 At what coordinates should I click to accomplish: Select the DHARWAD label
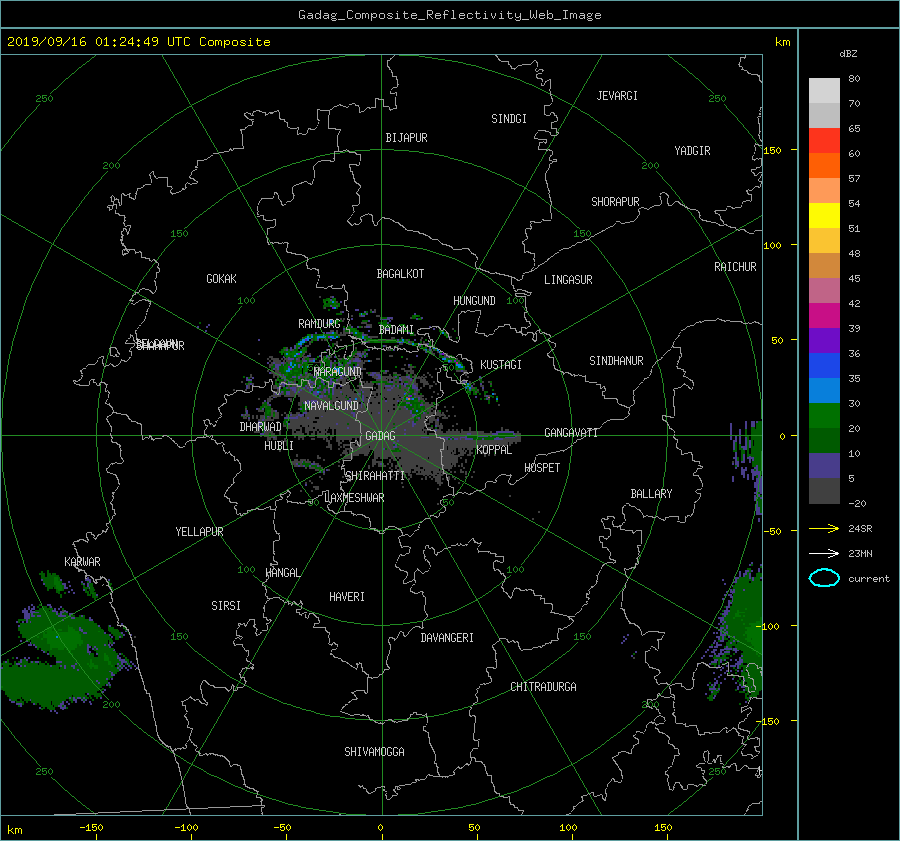click(260, 427)
